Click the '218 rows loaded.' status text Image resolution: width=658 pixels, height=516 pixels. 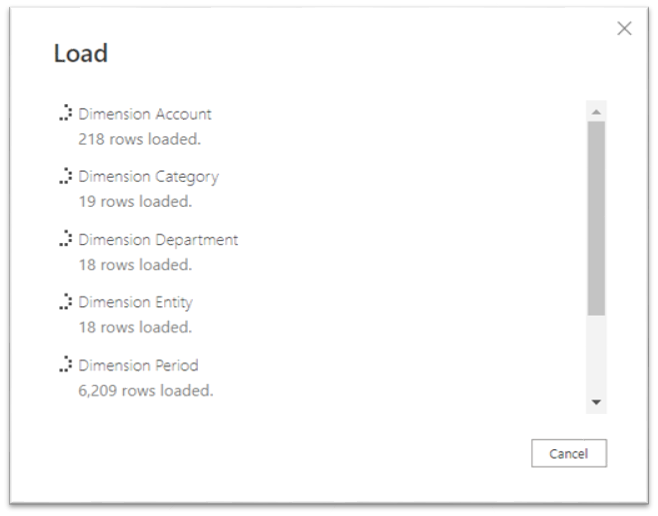click(x=139, y=139)
